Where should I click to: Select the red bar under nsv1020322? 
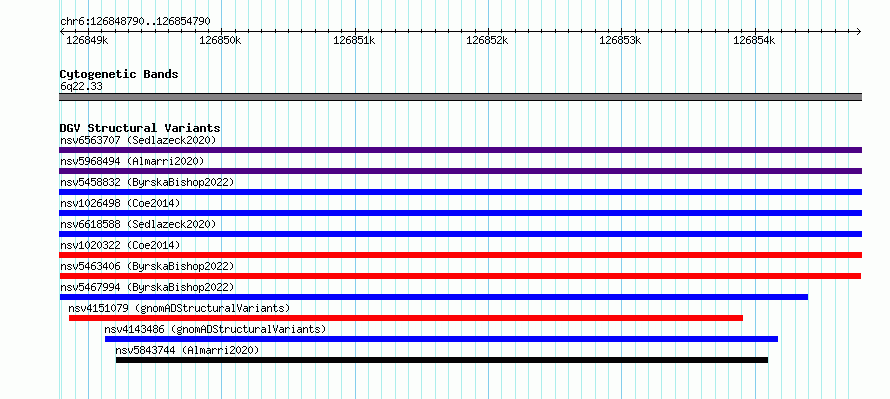(460, 255)
